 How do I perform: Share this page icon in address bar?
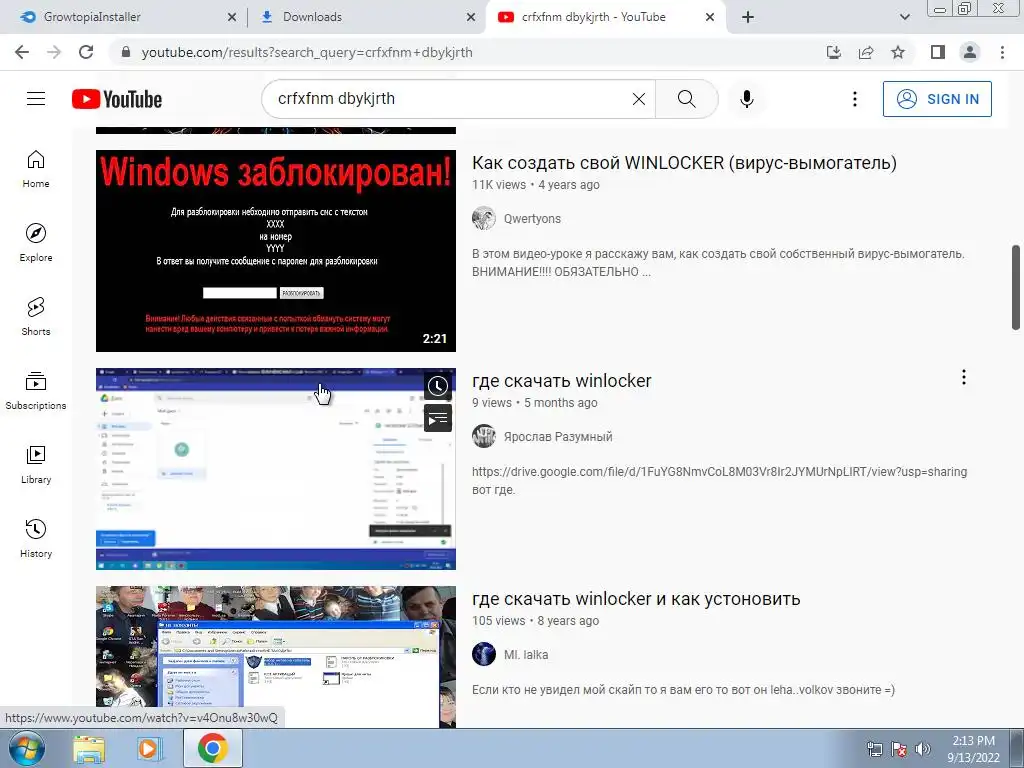tap(866, 52)
